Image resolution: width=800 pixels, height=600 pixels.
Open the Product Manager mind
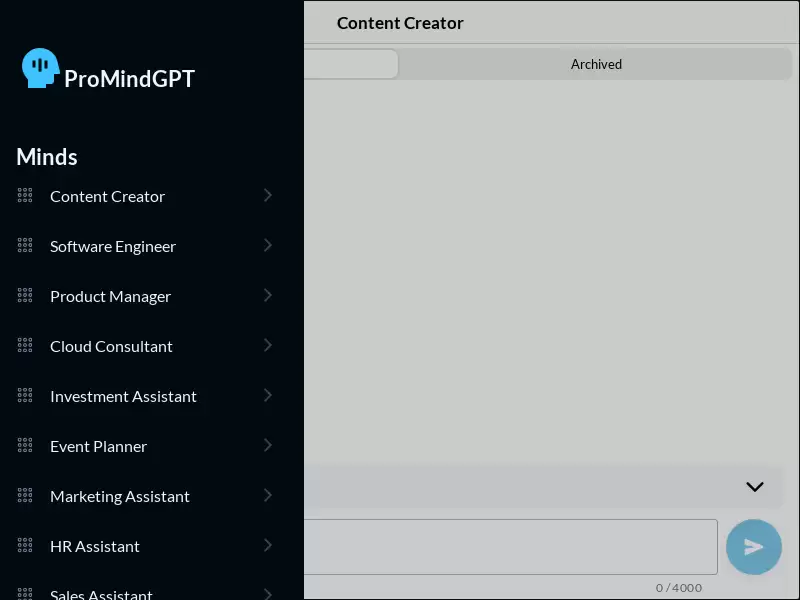click(110, 296)
